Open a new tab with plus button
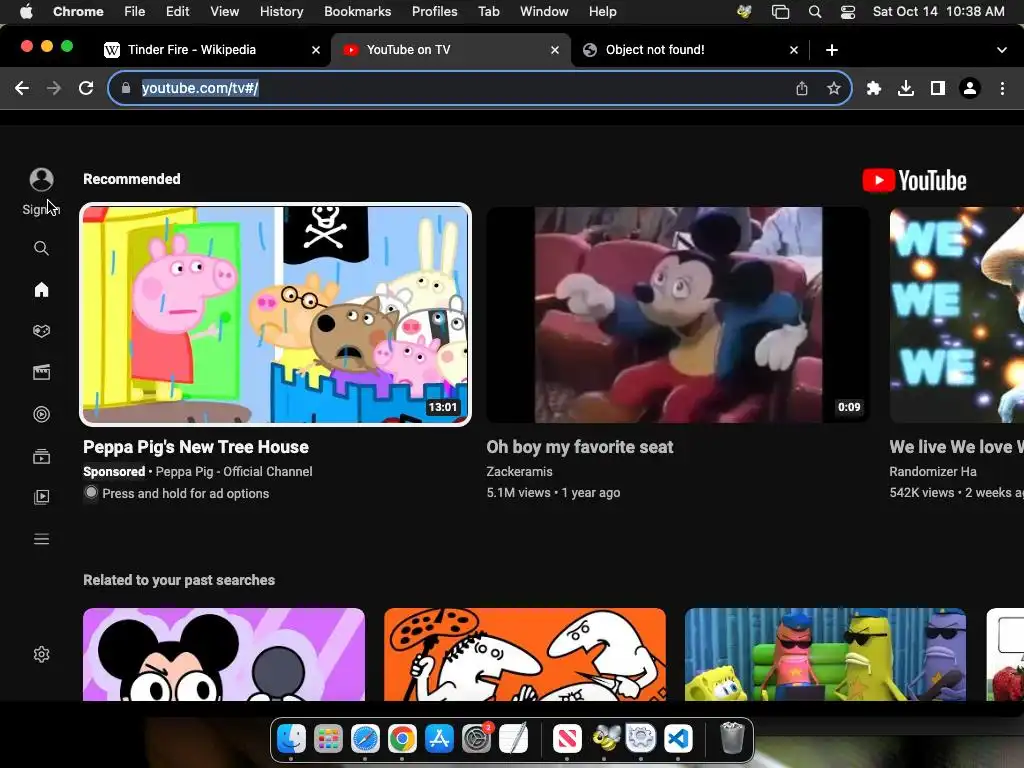This screenshot has width=1024, height=768. click(832, 50)
